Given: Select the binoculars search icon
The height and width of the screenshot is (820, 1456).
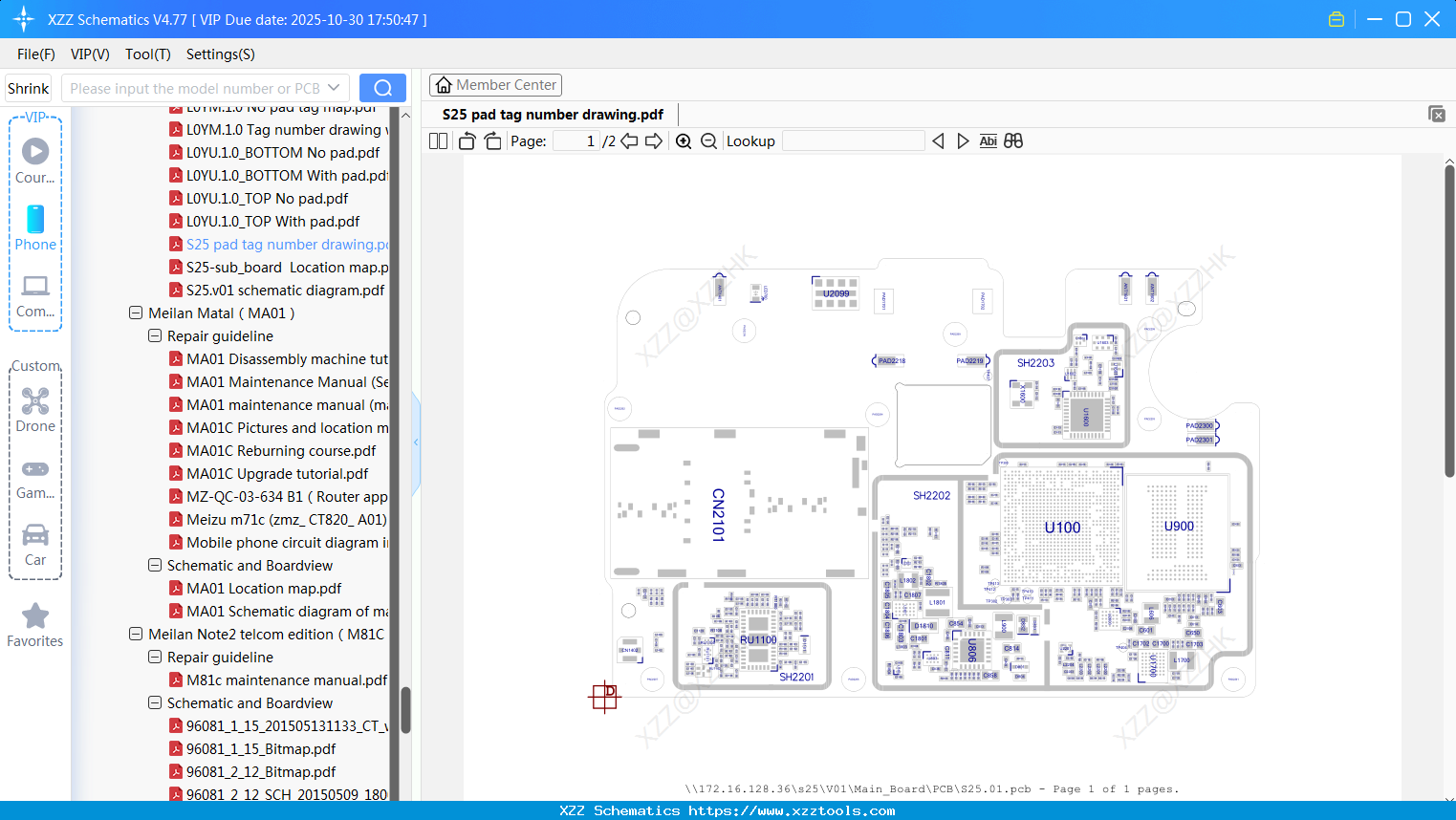Looking at the screenshot, I should pos(1012,140).
